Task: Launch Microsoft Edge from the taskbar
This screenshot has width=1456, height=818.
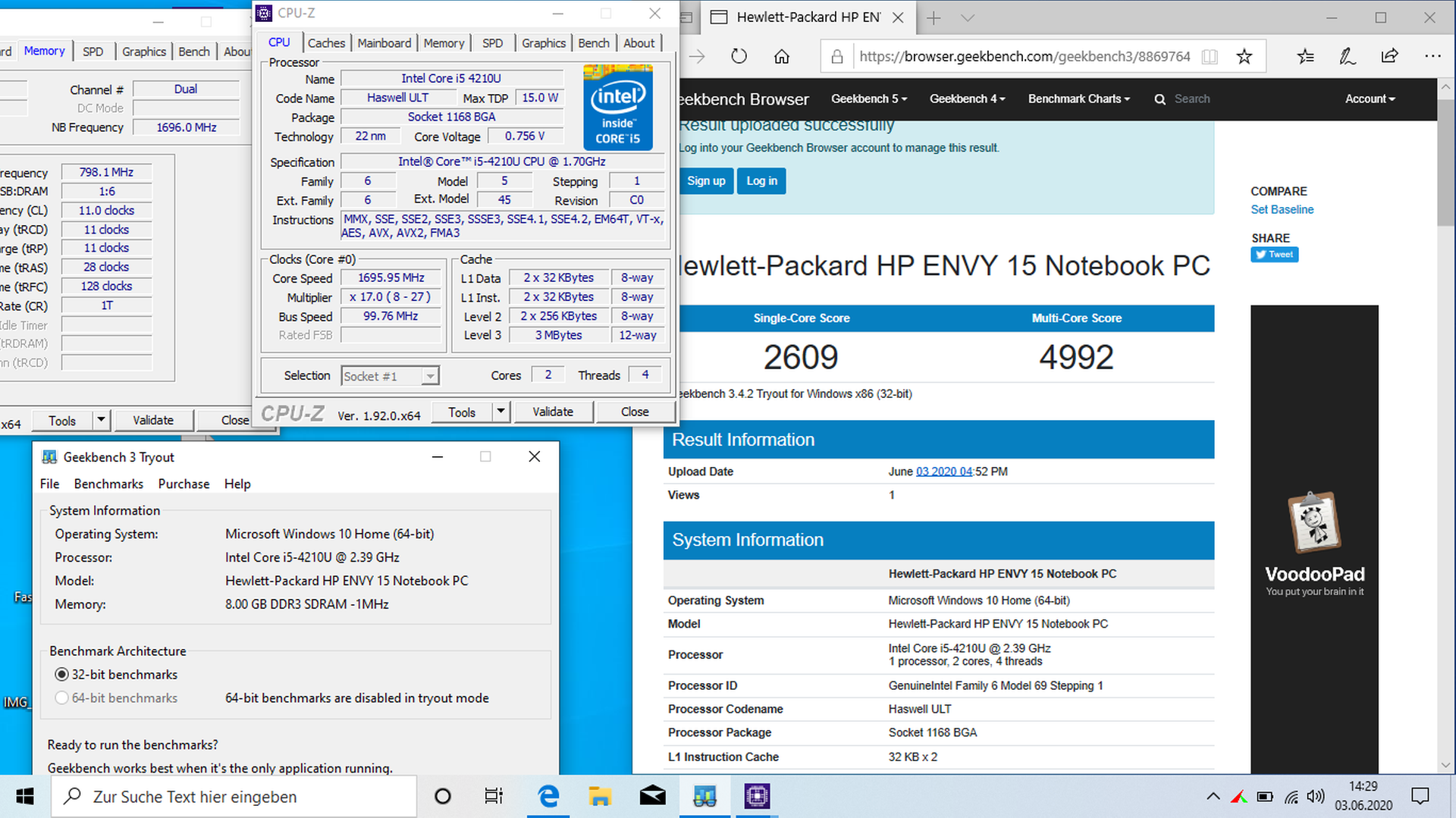Action: (548, 796)
